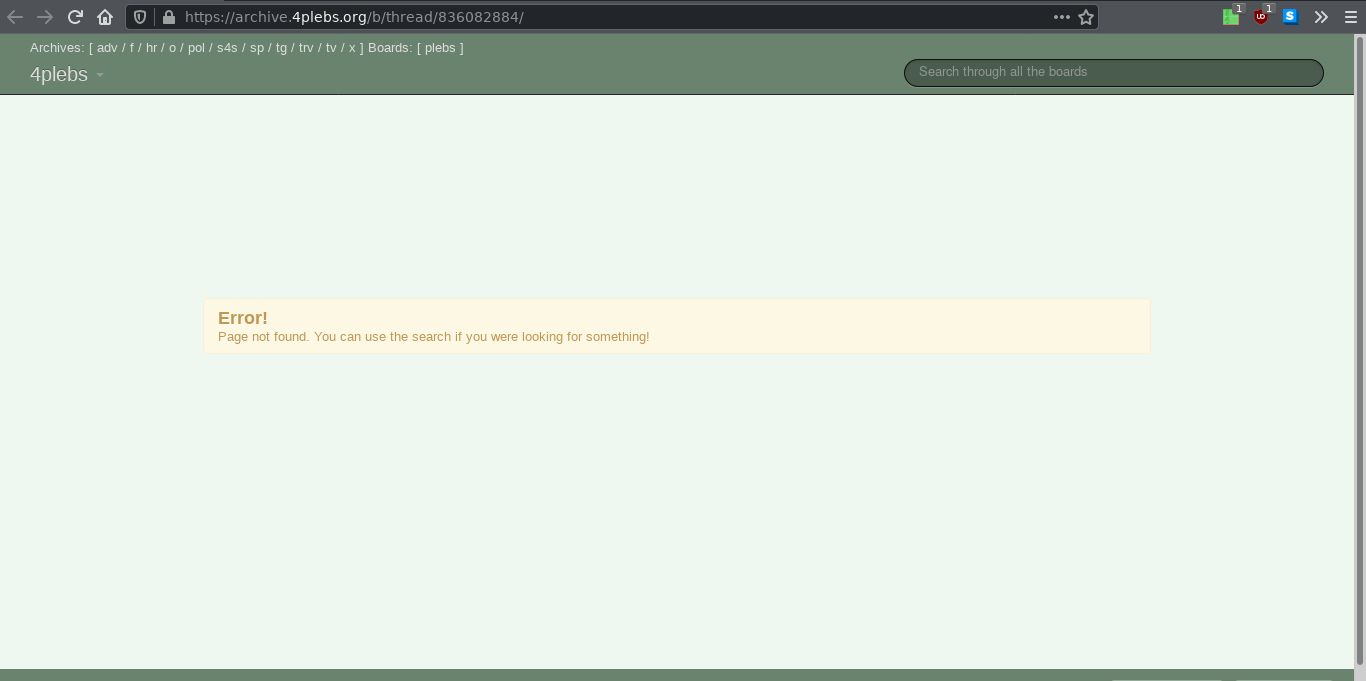
Task: Open the x archive link
Action: coord(352,48)
